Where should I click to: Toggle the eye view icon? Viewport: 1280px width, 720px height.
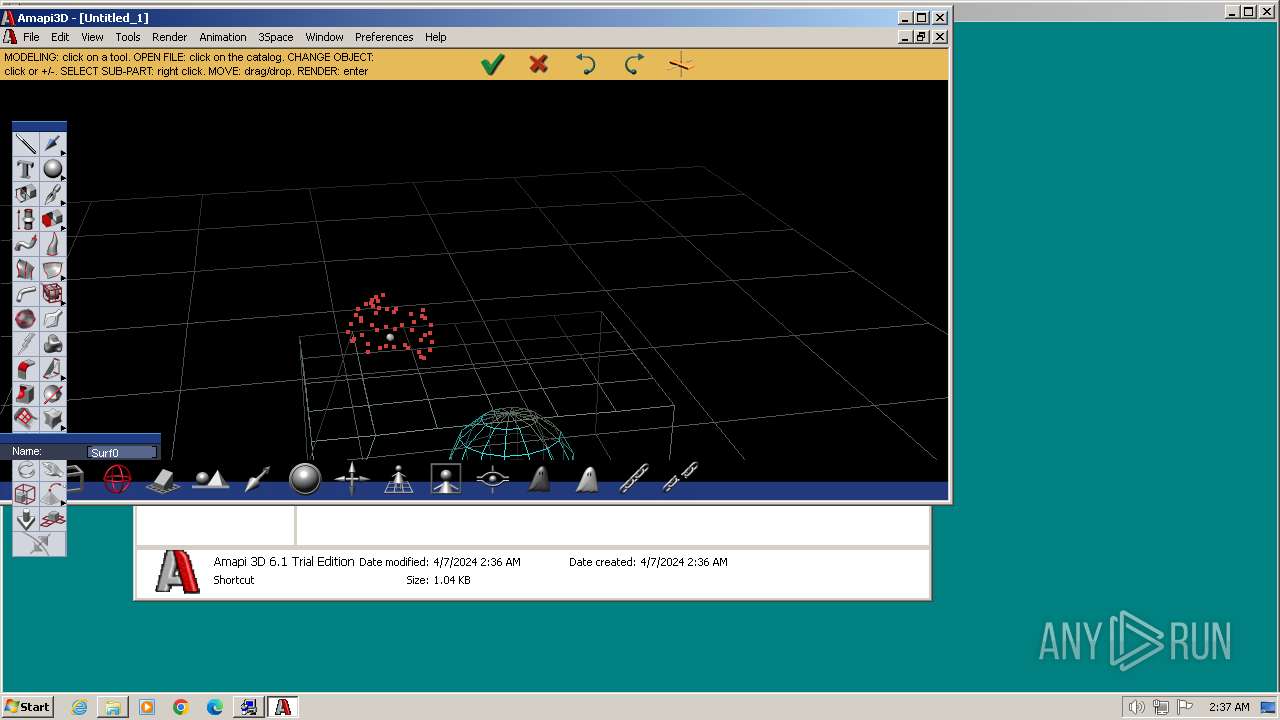pos(493,480)
